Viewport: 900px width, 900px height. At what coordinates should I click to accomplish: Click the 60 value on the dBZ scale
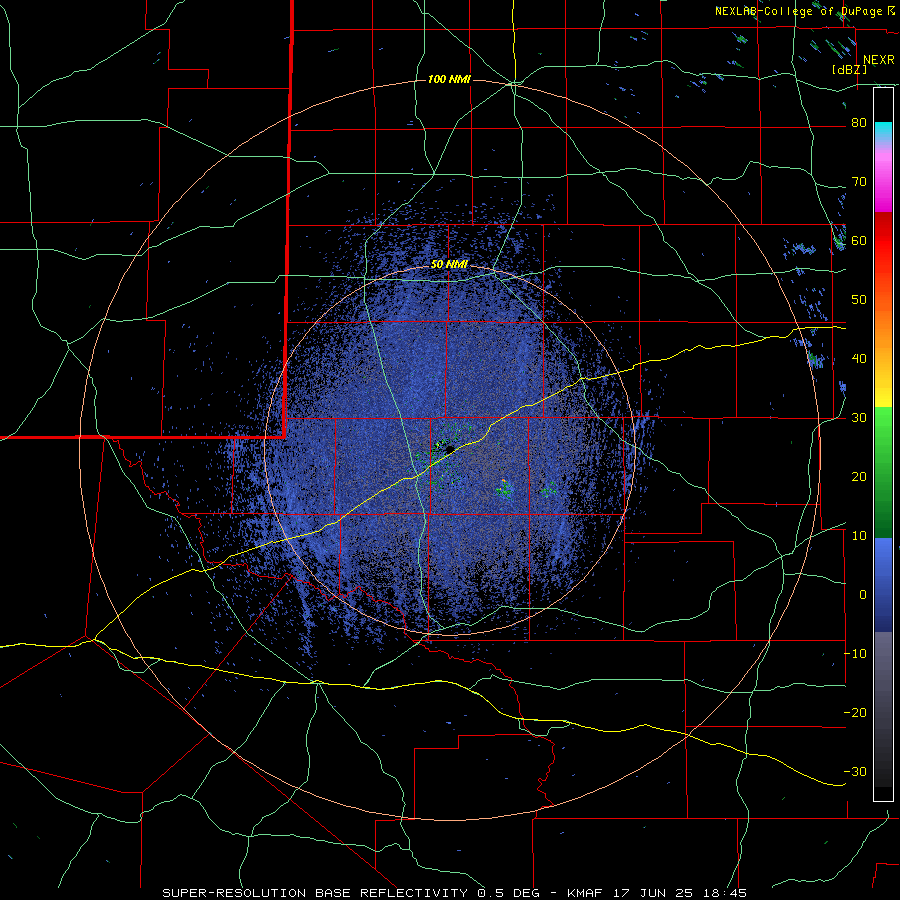point(859,240)
